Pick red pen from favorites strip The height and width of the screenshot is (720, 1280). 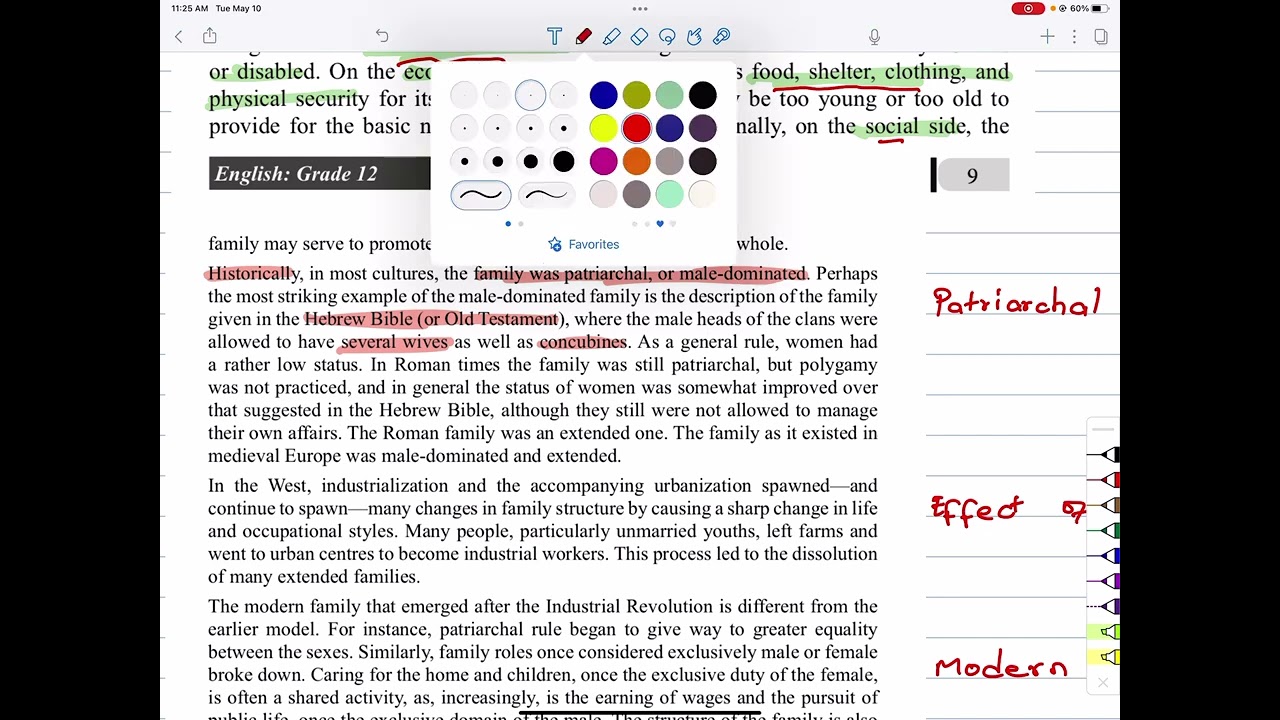[1104, 480]
